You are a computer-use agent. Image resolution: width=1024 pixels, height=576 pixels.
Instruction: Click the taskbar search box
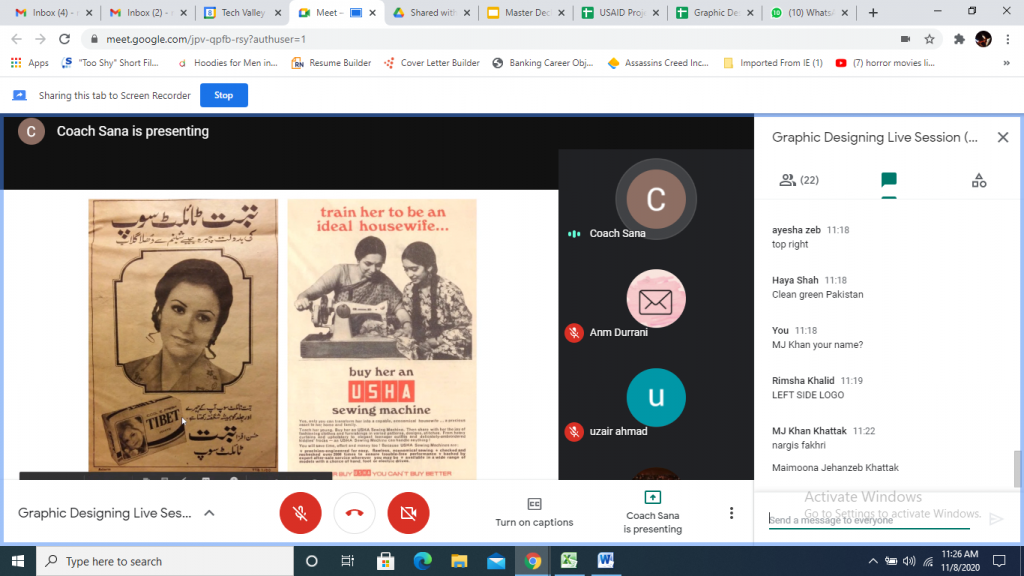click(x=165, y=561)
